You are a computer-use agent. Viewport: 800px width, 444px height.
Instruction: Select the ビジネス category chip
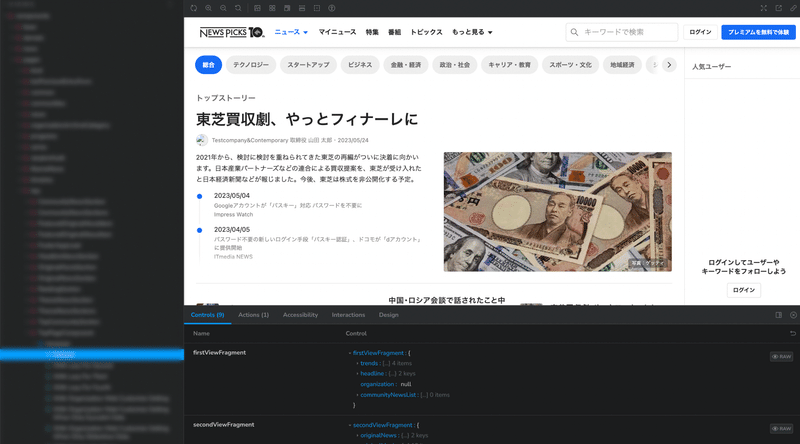click(360, 65)
